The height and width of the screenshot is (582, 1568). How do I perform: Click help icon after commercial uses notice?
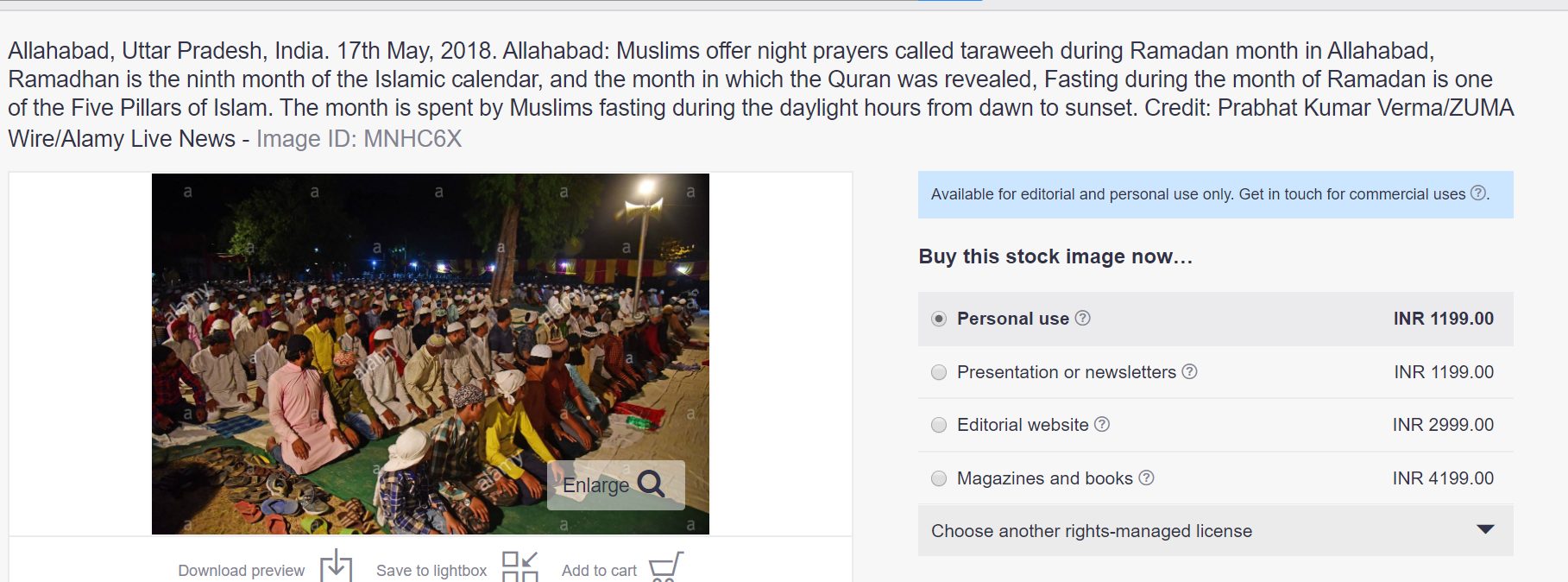pos(1478,193)
